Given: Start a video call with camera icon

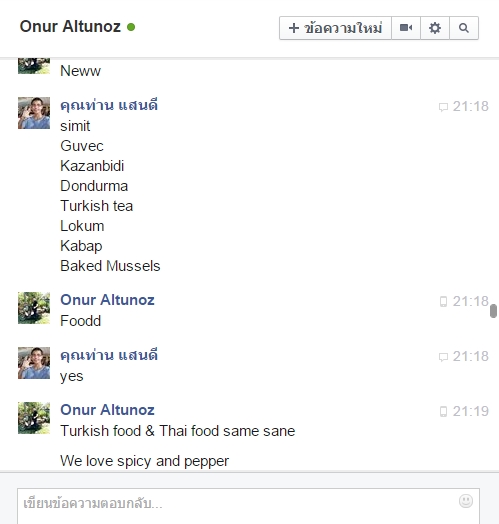Looking at the screenshot, I should 406,28.
